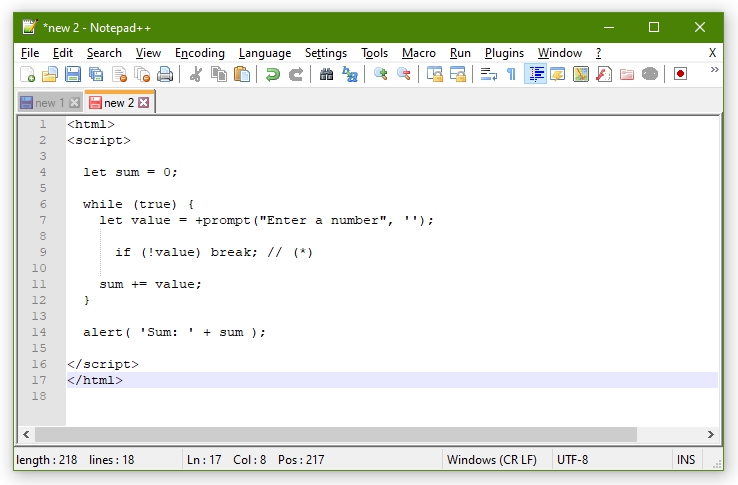Click the alert( 'Sum: ' + sum ) line
This screenshot has height=485, width=738.
pos(174,332)
